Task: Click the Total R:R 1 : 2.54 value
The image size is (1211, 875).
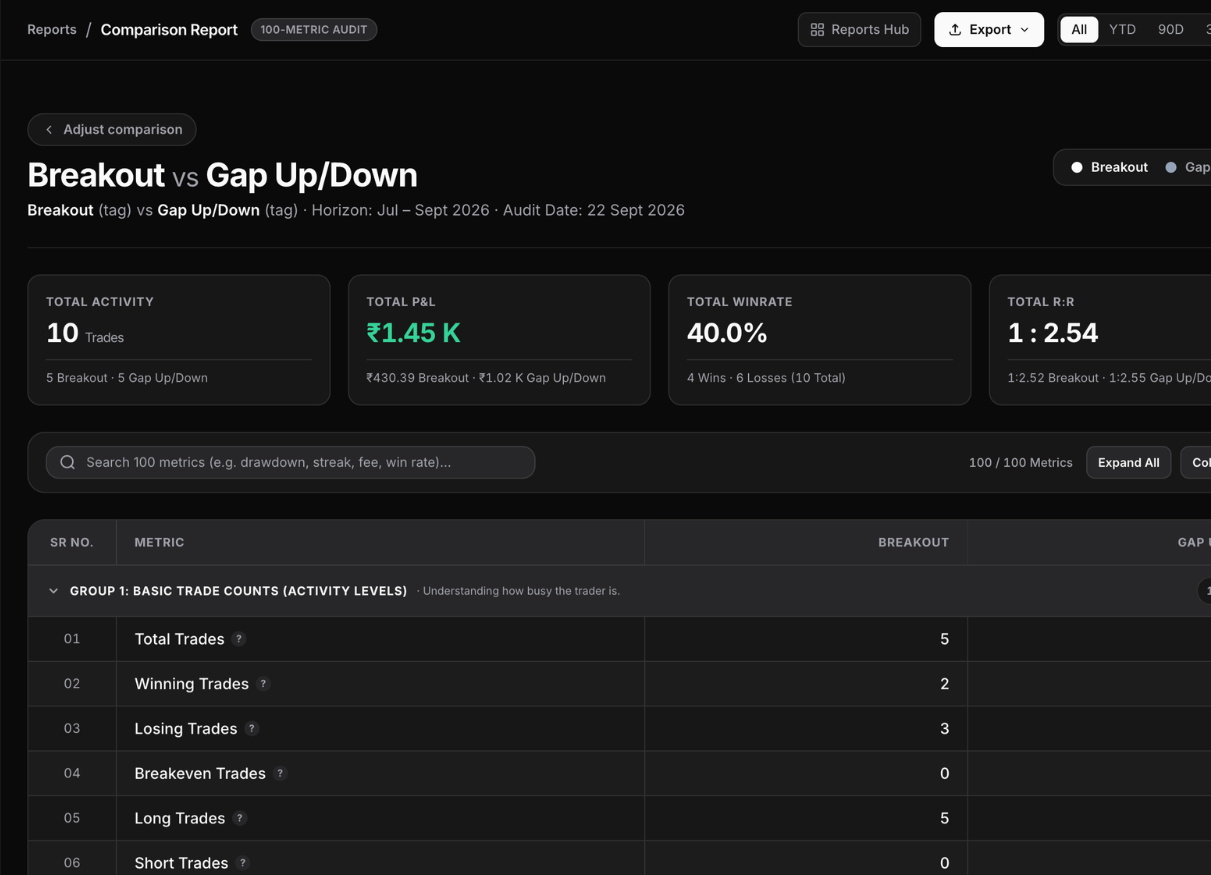Action: click(x=1052, y=333)
